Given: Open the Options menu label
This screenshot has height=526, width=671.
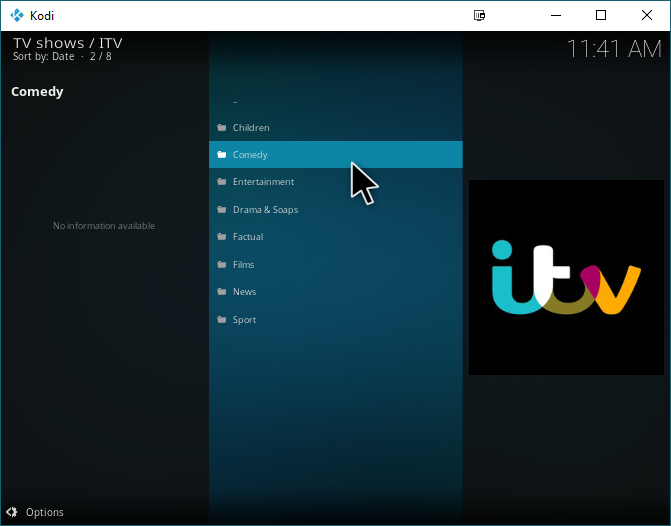Looking at the screenshot, I should 45,512.
